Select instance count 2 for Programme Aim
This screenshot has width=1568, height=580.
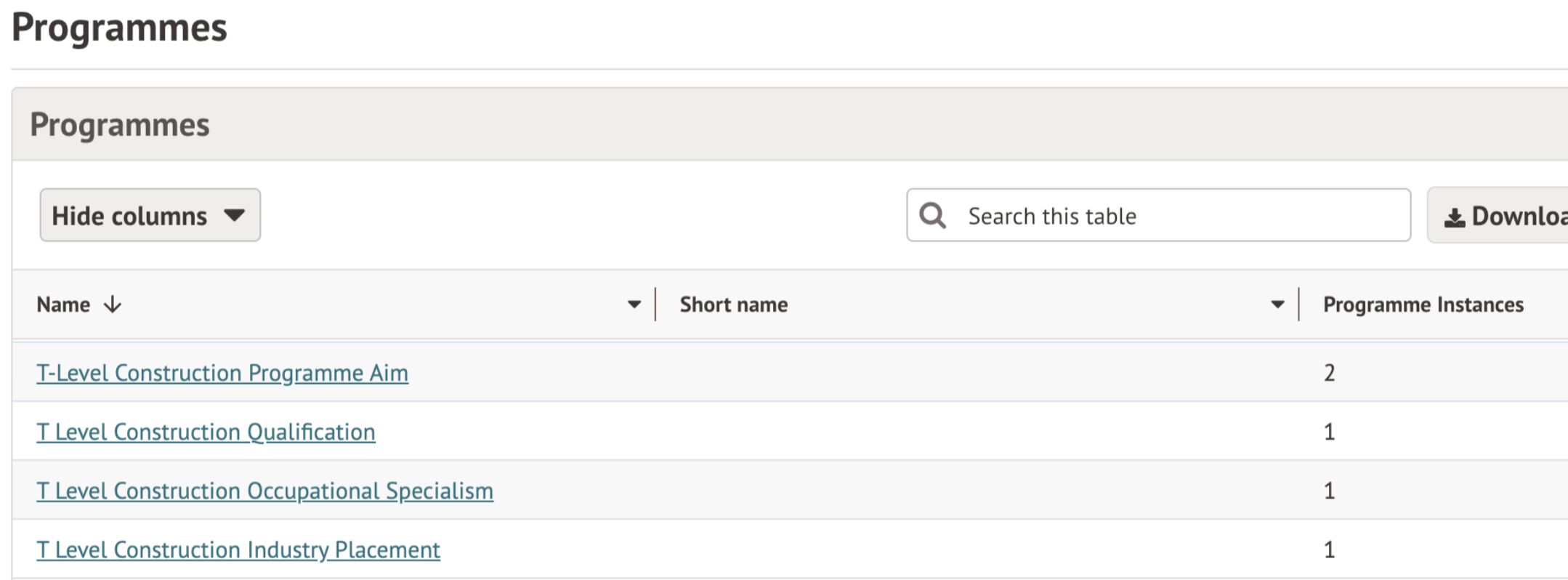[1329, 373]
